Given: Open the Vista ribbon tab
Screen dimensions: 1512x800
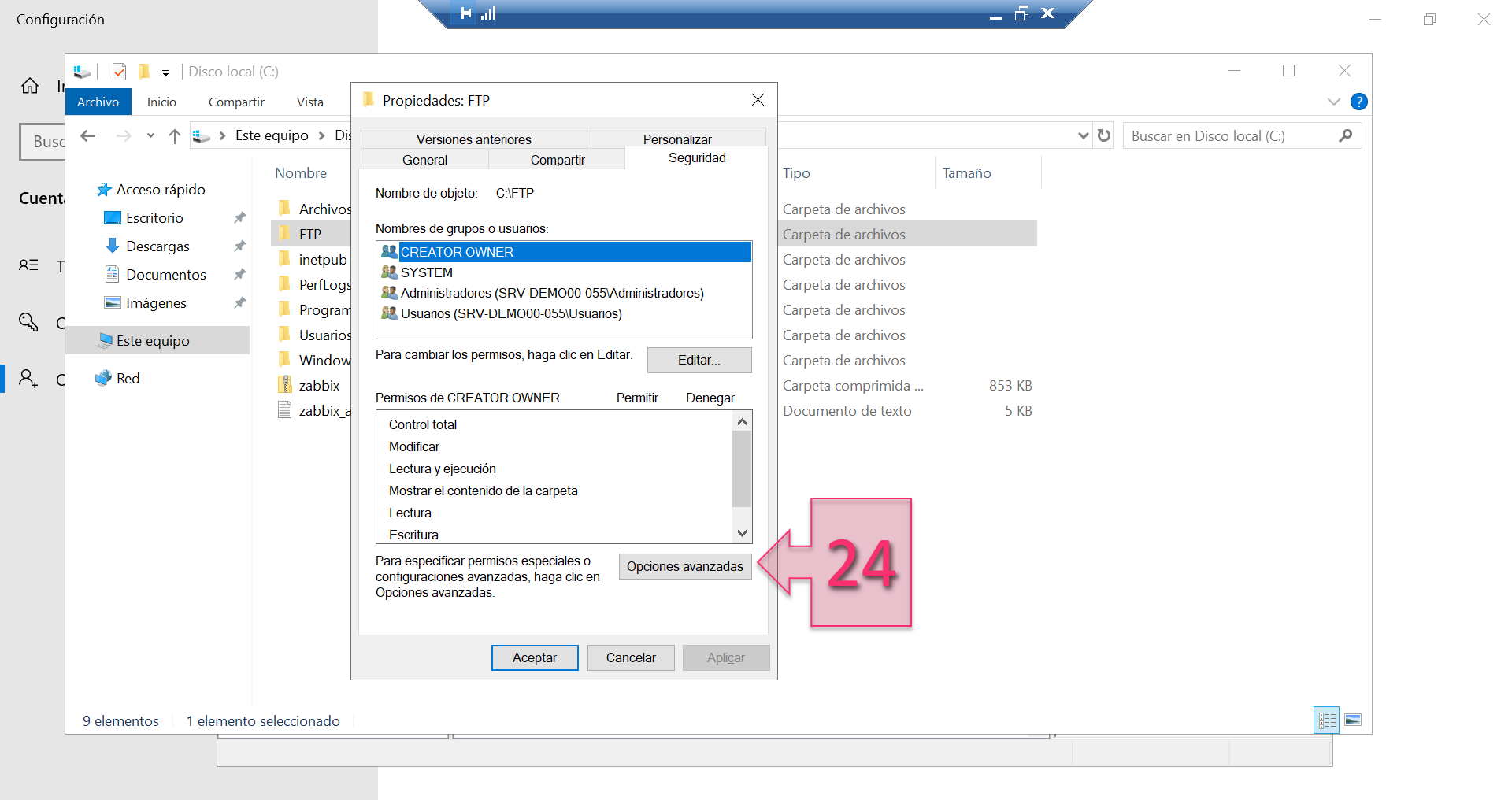Looking at the screenshot, I should pos(309,102).
